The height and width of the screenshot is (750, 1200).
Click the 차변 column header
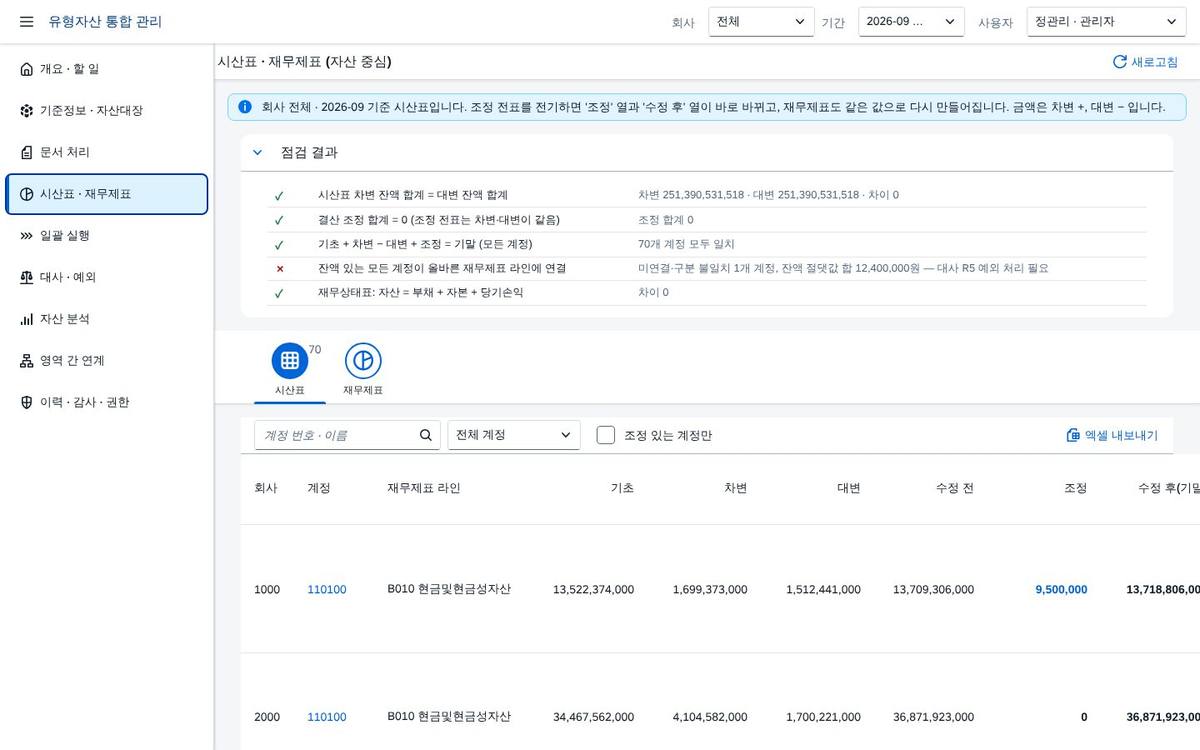point(736,488)
